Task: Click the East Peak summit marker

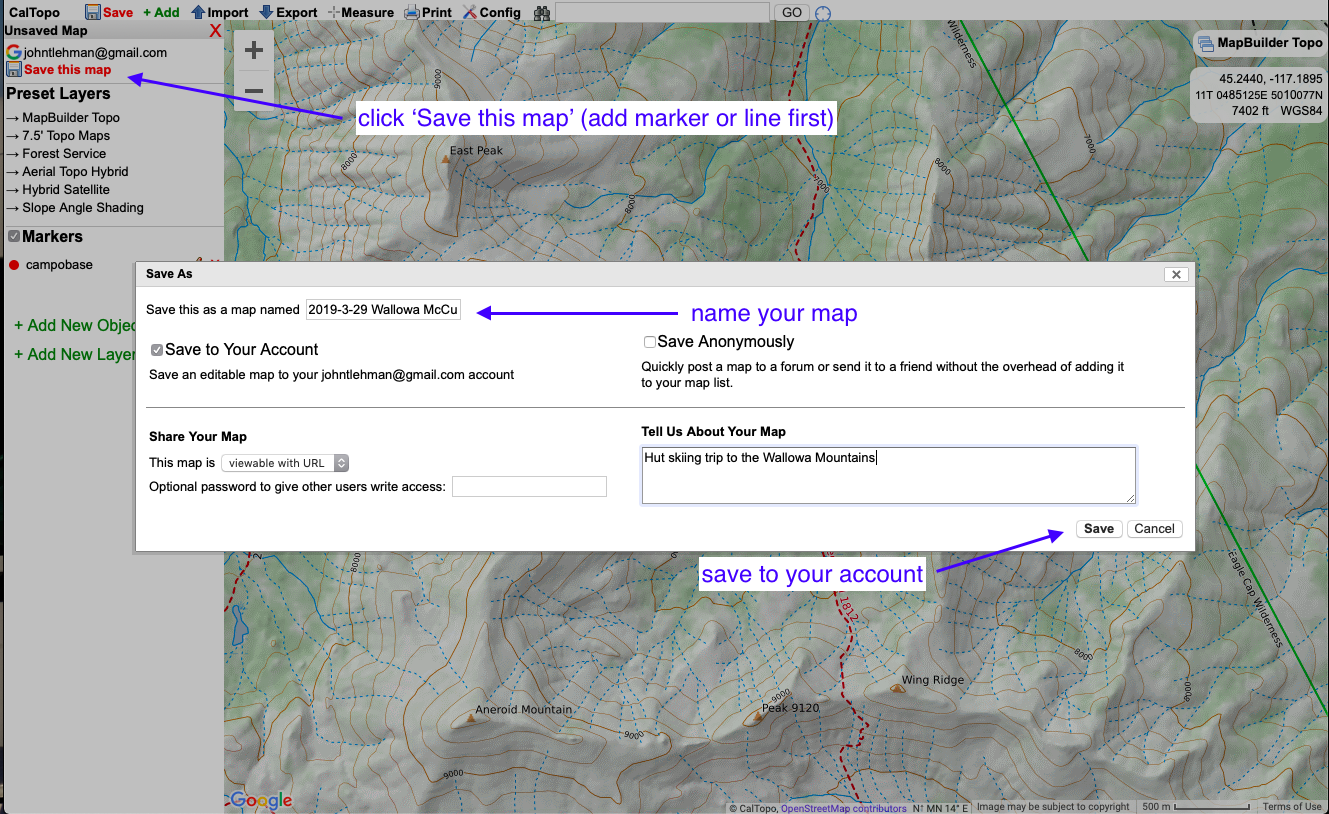Action: [446, 159]
